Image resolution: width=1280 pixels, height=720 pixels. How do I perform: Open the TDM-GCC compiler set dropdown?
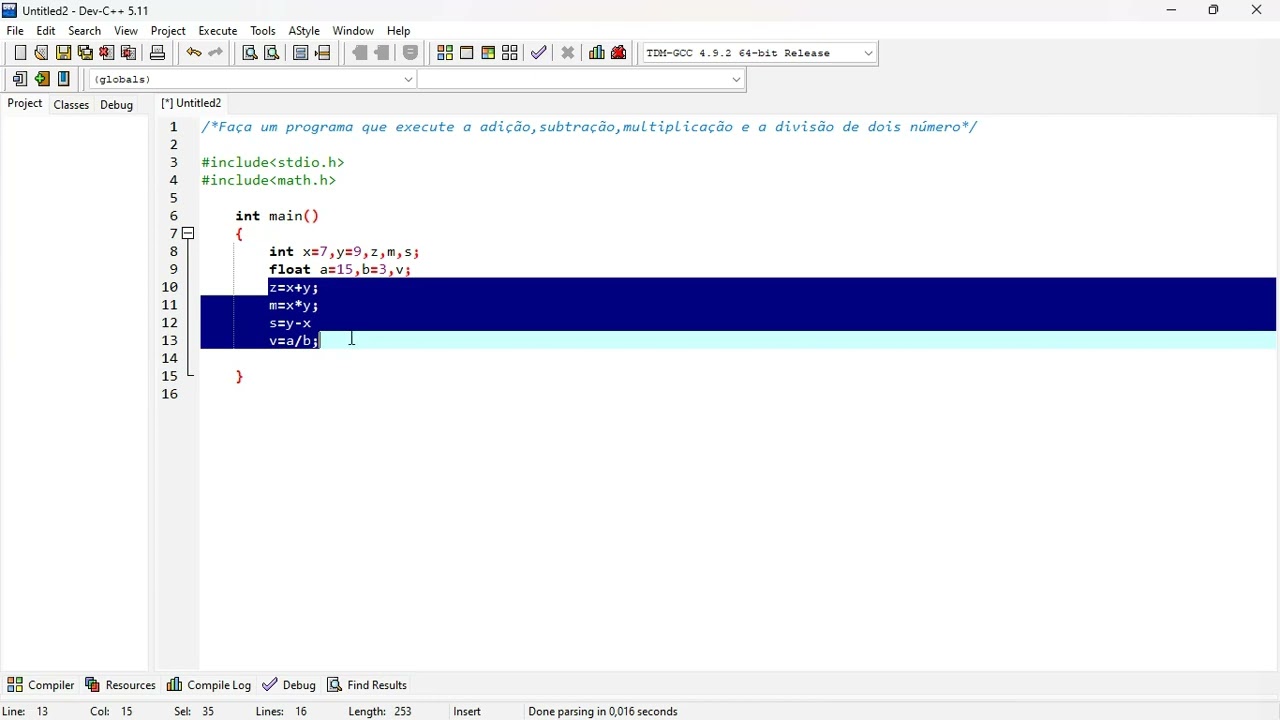pyautogui.click(x=759, y=53)
